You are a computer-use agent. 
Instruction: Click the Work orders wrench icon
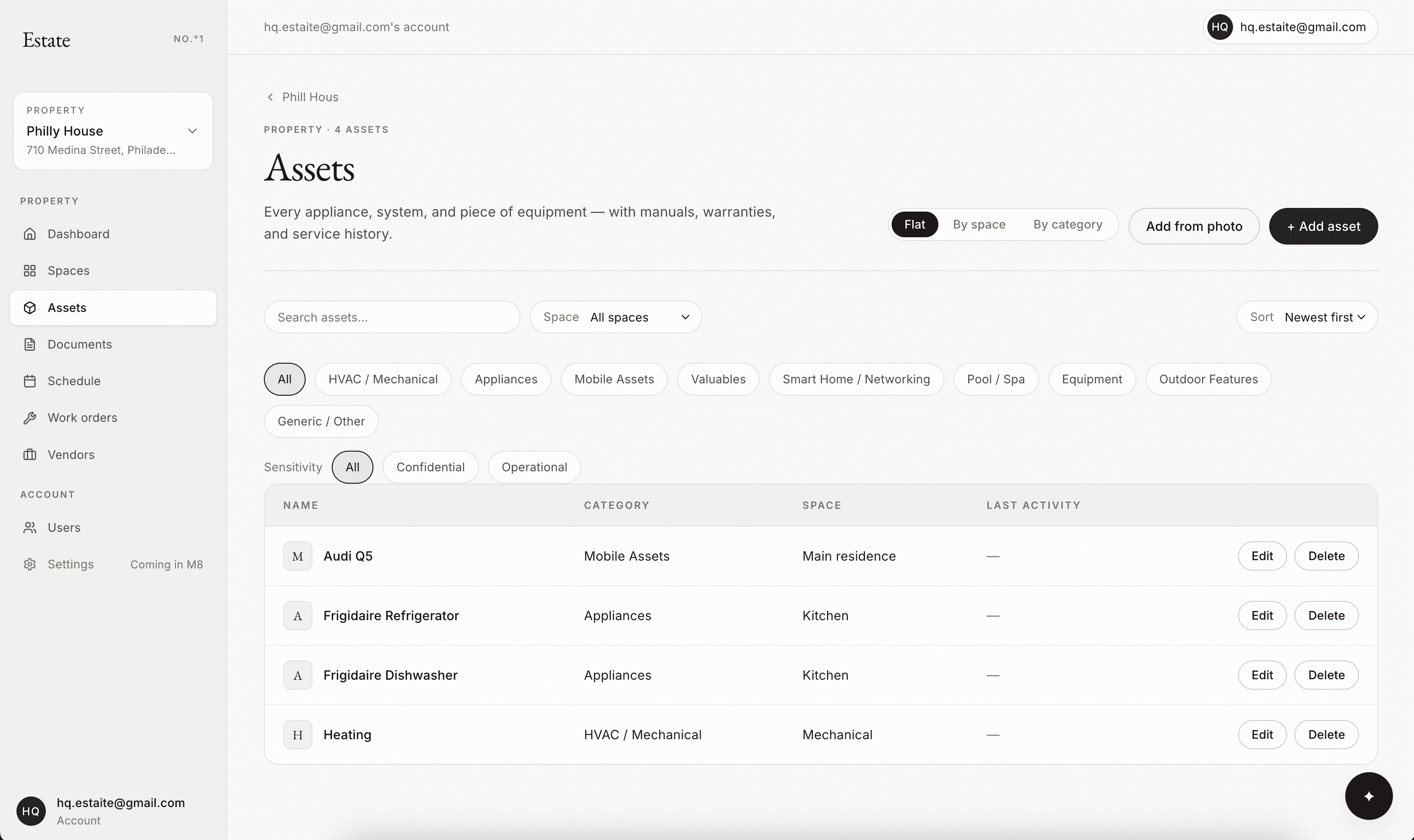click(x=30, y=418)
